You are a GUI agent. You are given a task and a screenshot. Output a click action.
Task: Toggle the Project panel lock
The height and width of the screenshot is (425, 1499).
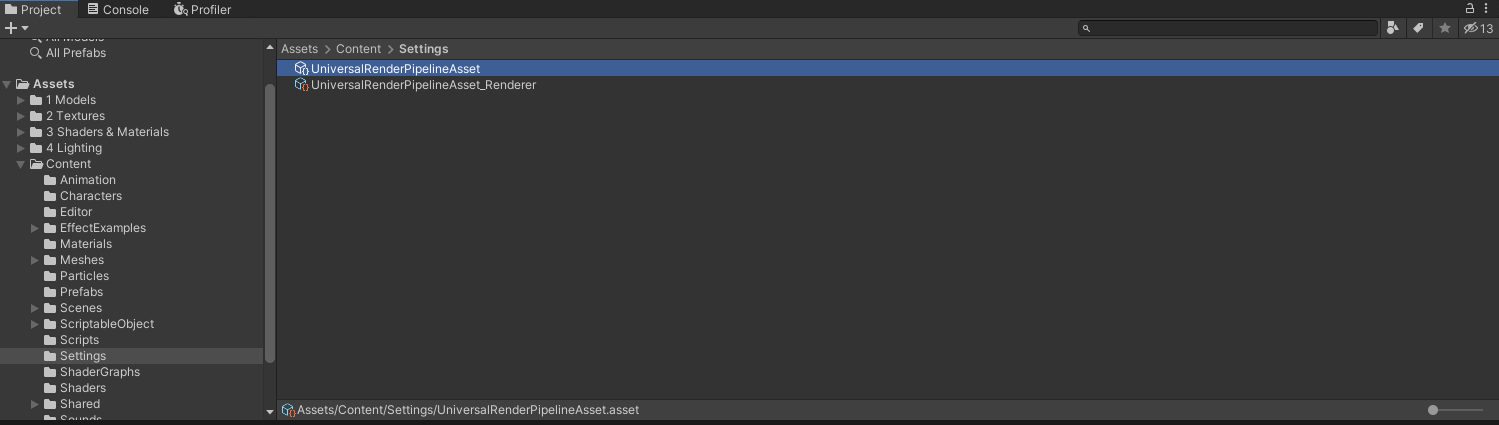1471,9
